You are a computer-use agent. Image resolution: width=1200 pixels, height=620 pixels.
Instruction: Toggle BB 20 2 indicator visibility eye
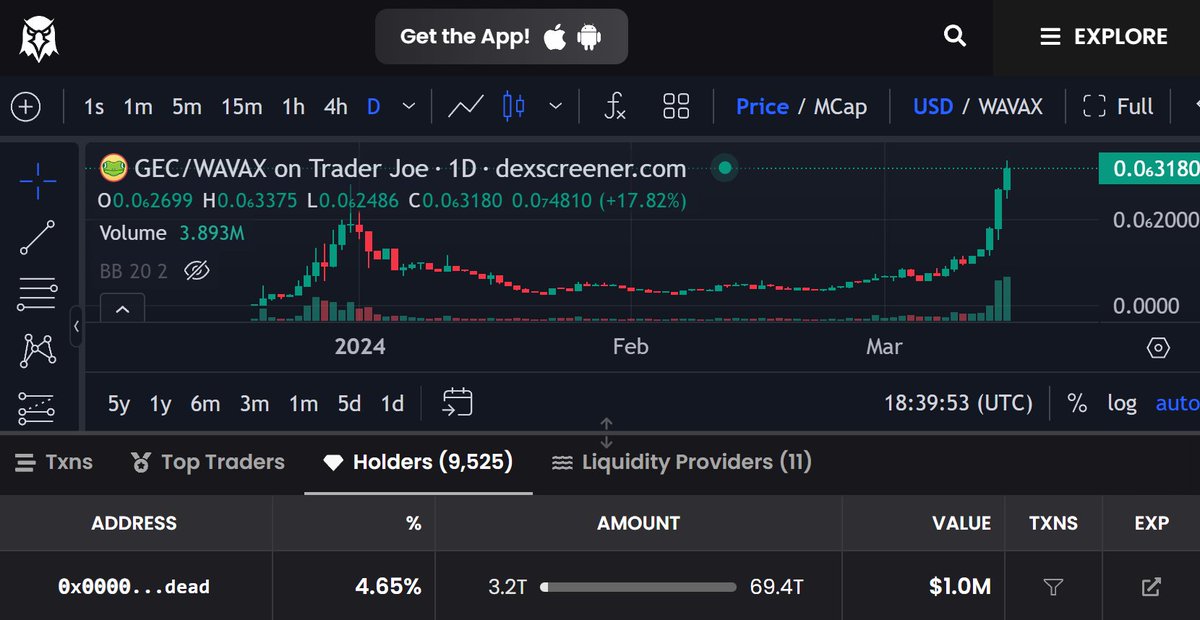(x=196, y=270)
